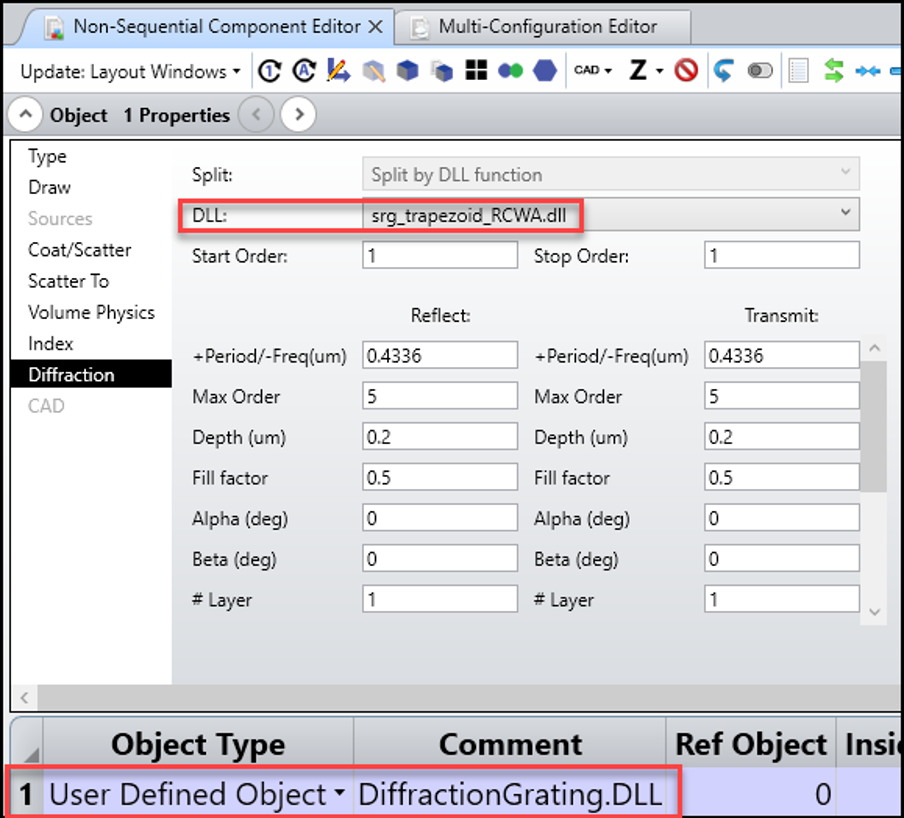Switch to the Multi-Configuration Editor tab

click(x=547, y=27)
